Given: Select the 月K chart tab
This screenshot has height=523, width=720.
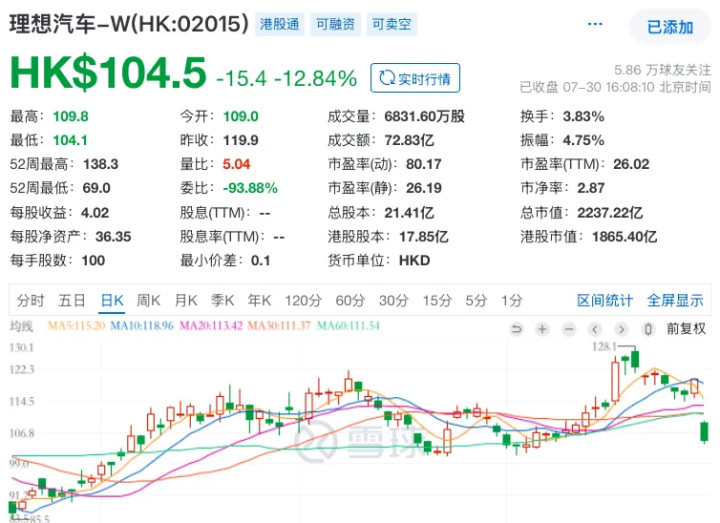Looking at the screenshot, I should click(186, 301).
